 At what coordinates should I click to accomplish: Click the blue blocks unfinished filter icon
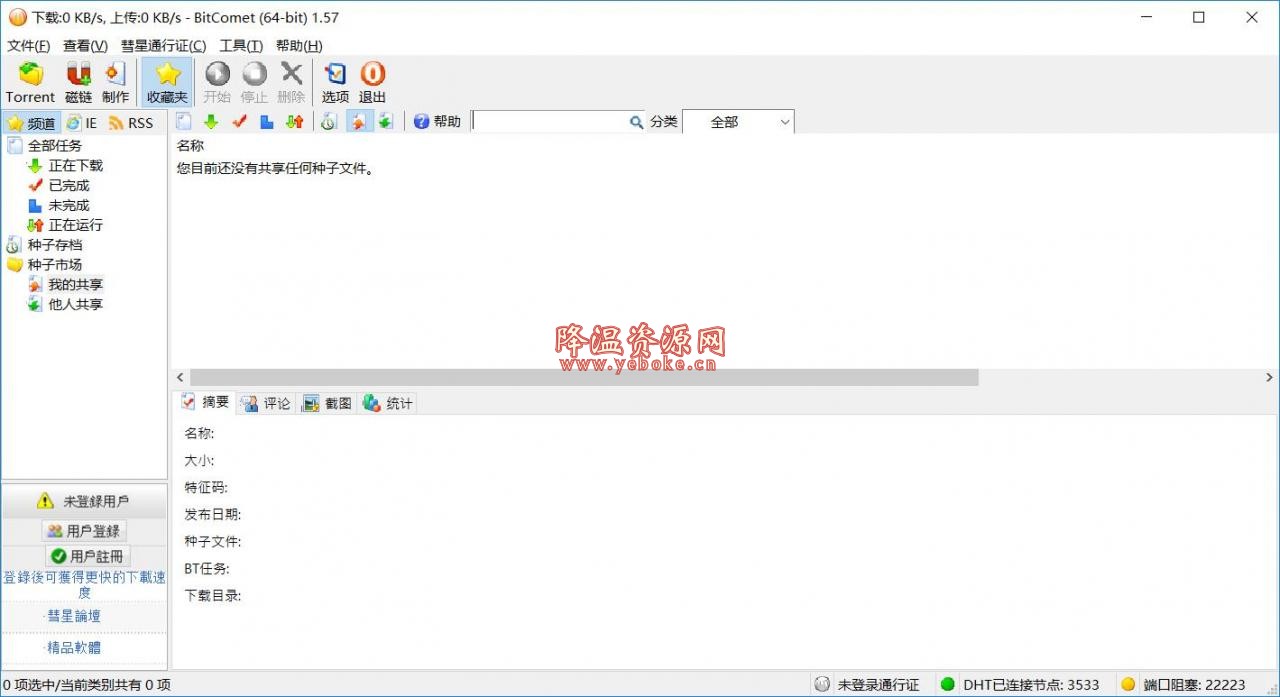pyautogui.click(x=267, y=122)
